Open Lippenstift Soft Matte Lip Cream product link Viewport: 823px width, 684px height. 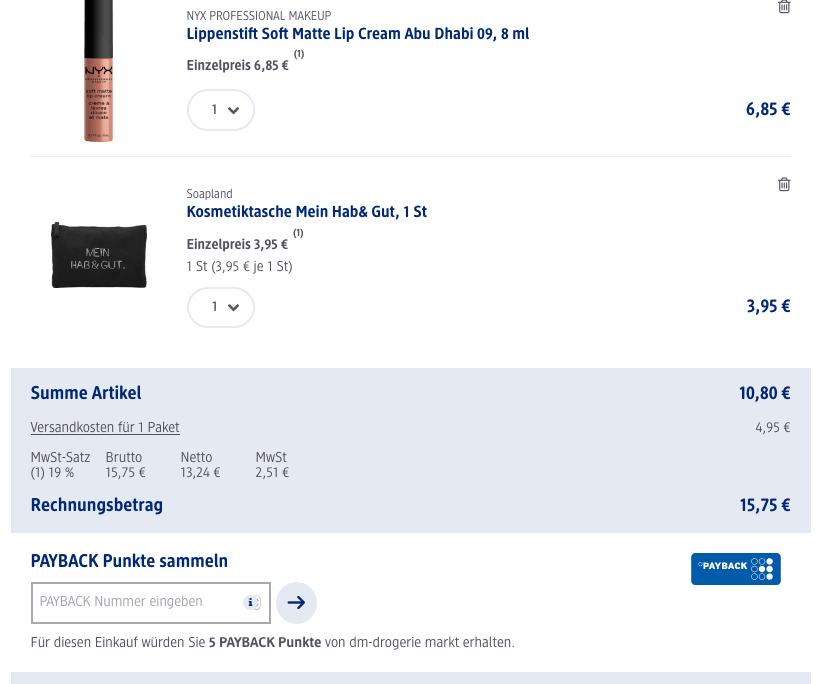(x=358, y=34)
